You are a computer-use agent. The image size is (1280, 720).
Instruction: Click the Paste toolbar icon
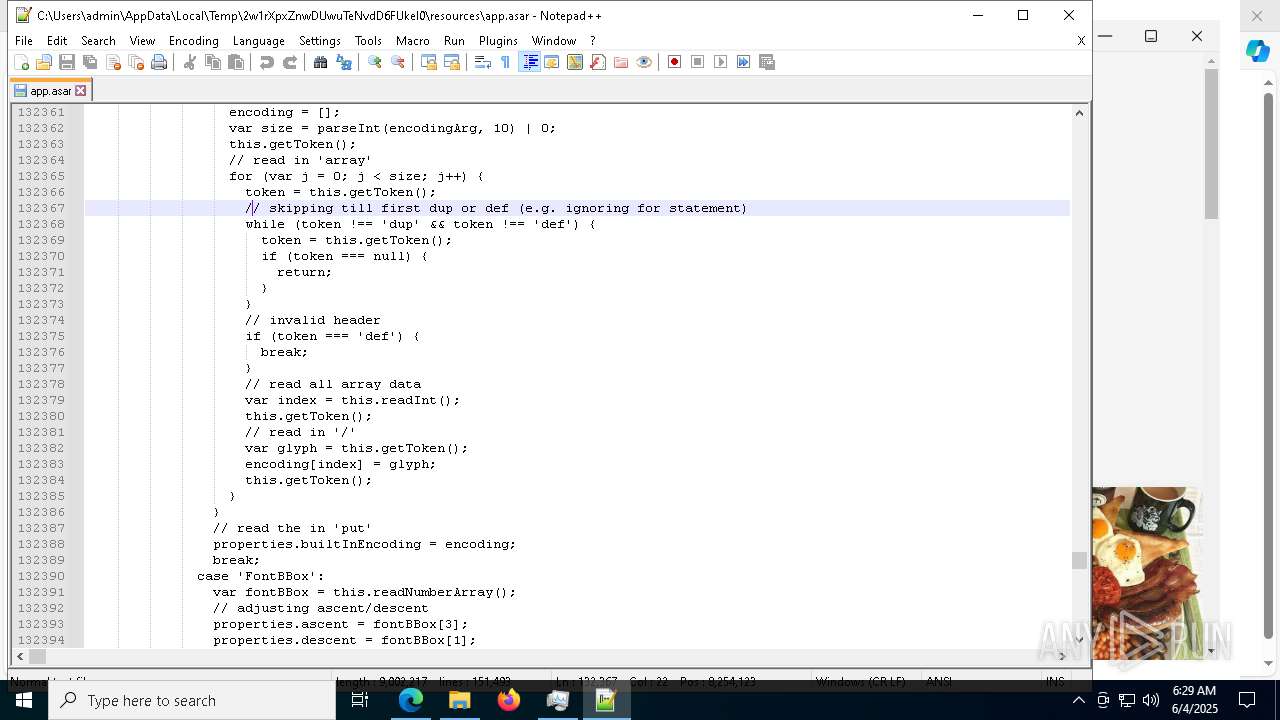coord(236,62)
